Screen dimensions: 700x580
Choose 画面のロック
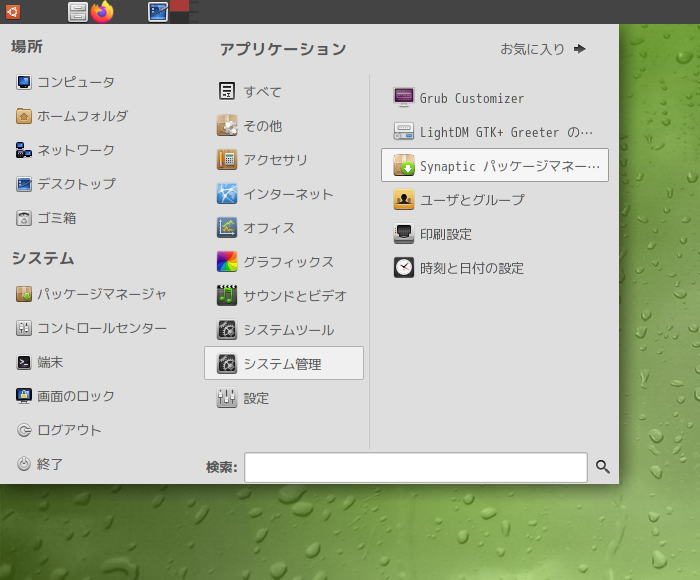[x=65, y=396]
